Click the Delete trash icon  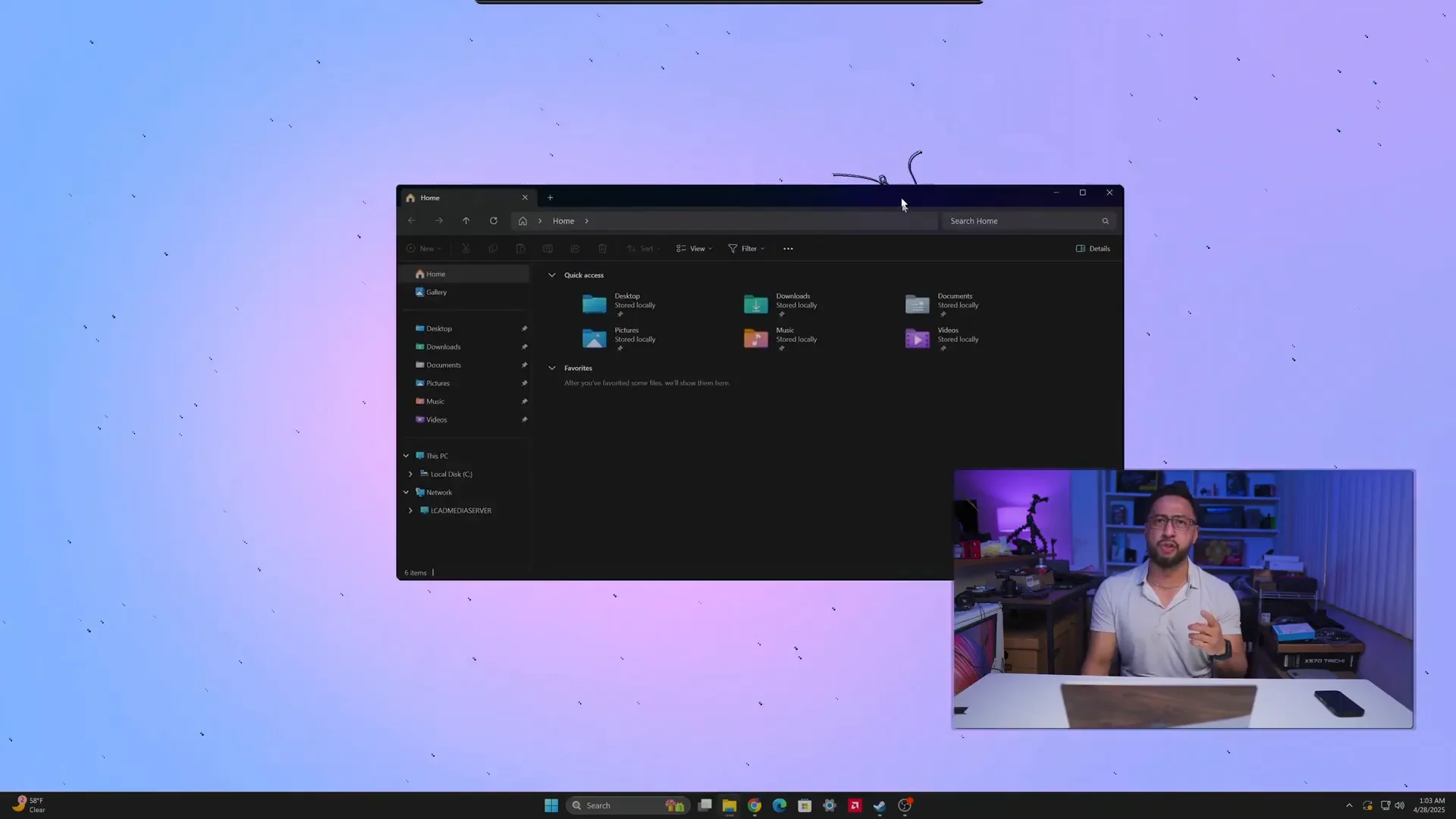point(602,249)
